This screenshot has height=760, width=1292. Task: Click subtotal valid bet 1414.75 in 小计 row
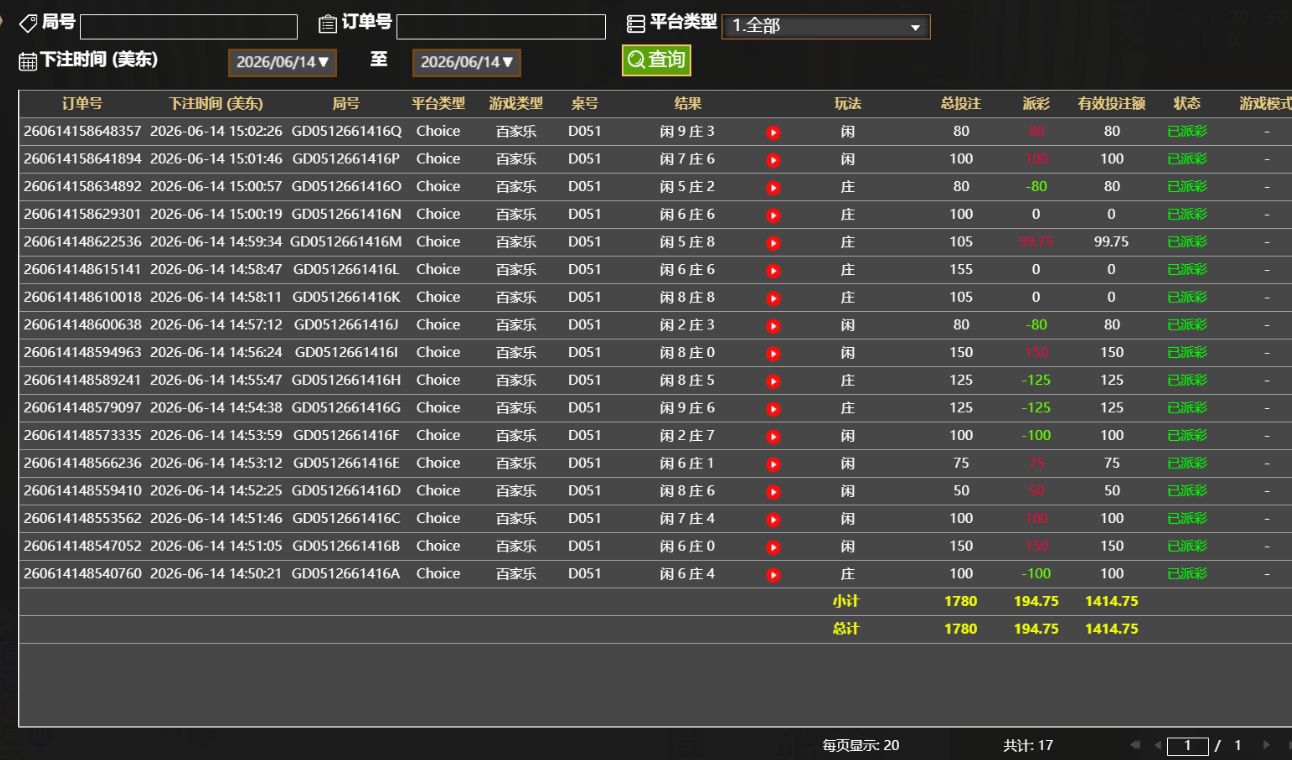point(1112,601)
